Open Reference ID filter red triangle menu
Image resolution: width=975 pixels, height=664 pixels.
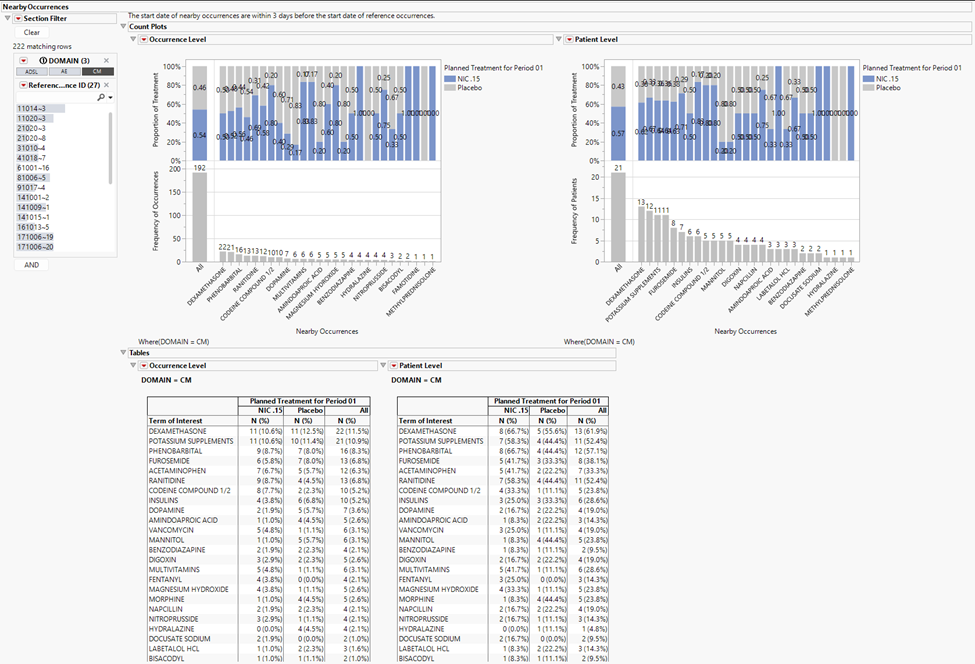24,85
